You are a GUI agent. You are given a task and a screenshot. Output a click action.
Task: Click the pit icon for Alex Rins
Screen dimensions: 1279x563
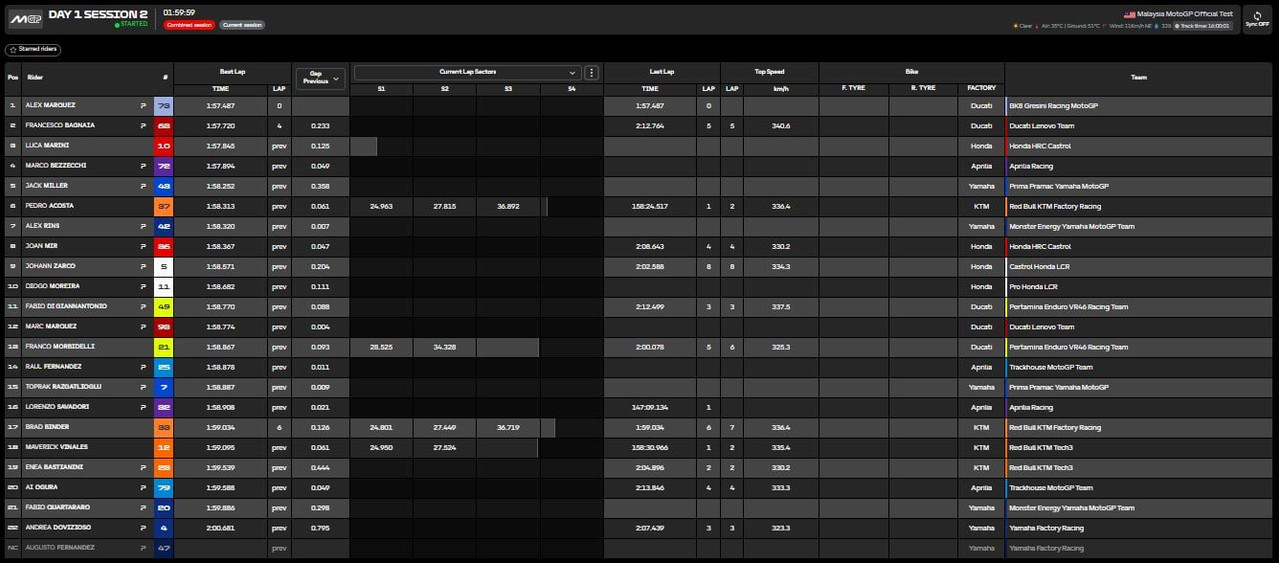(x=142, y=226)
